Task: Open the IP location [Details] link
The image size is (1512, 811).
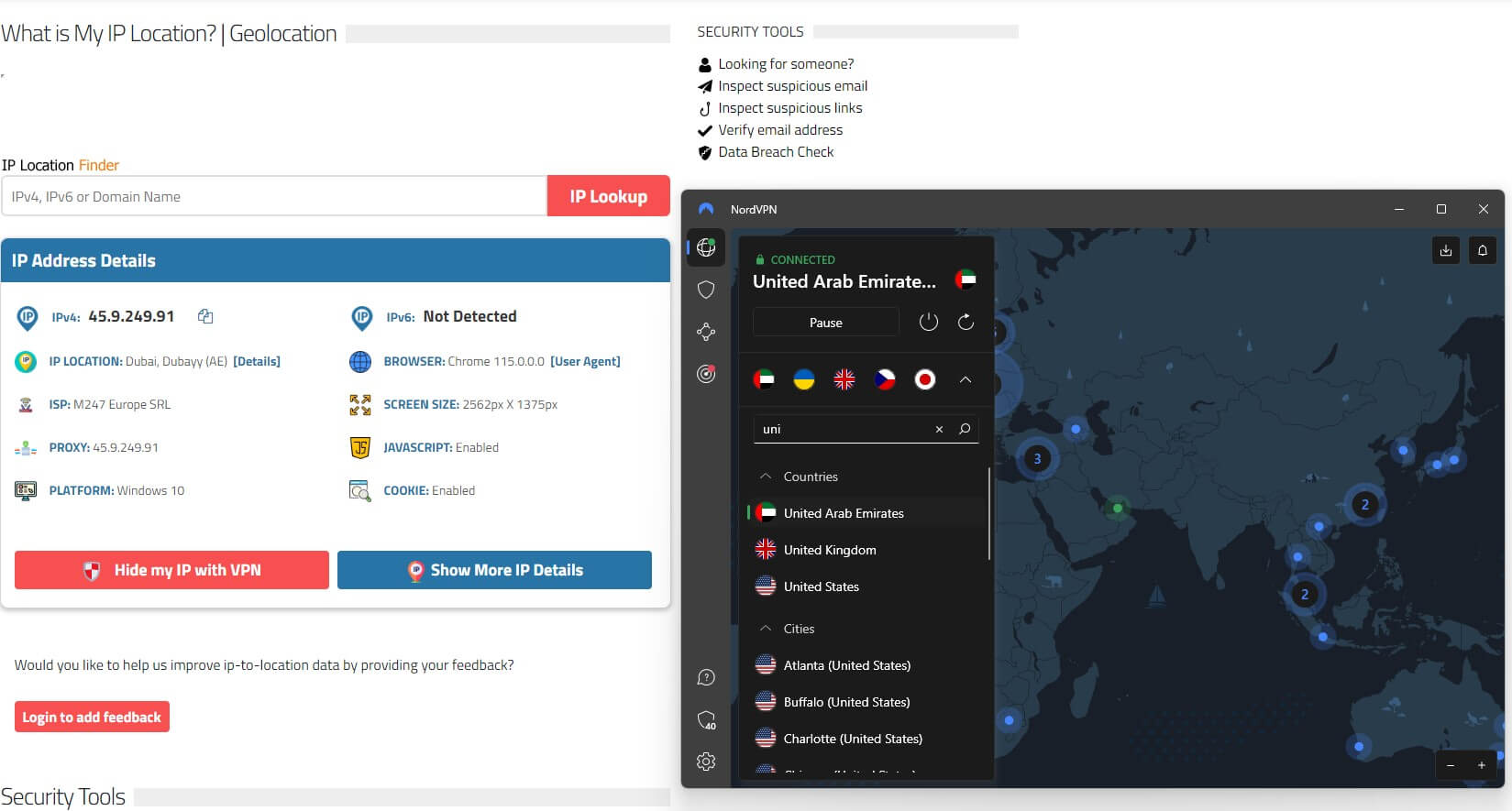Action: click(257, 361)
